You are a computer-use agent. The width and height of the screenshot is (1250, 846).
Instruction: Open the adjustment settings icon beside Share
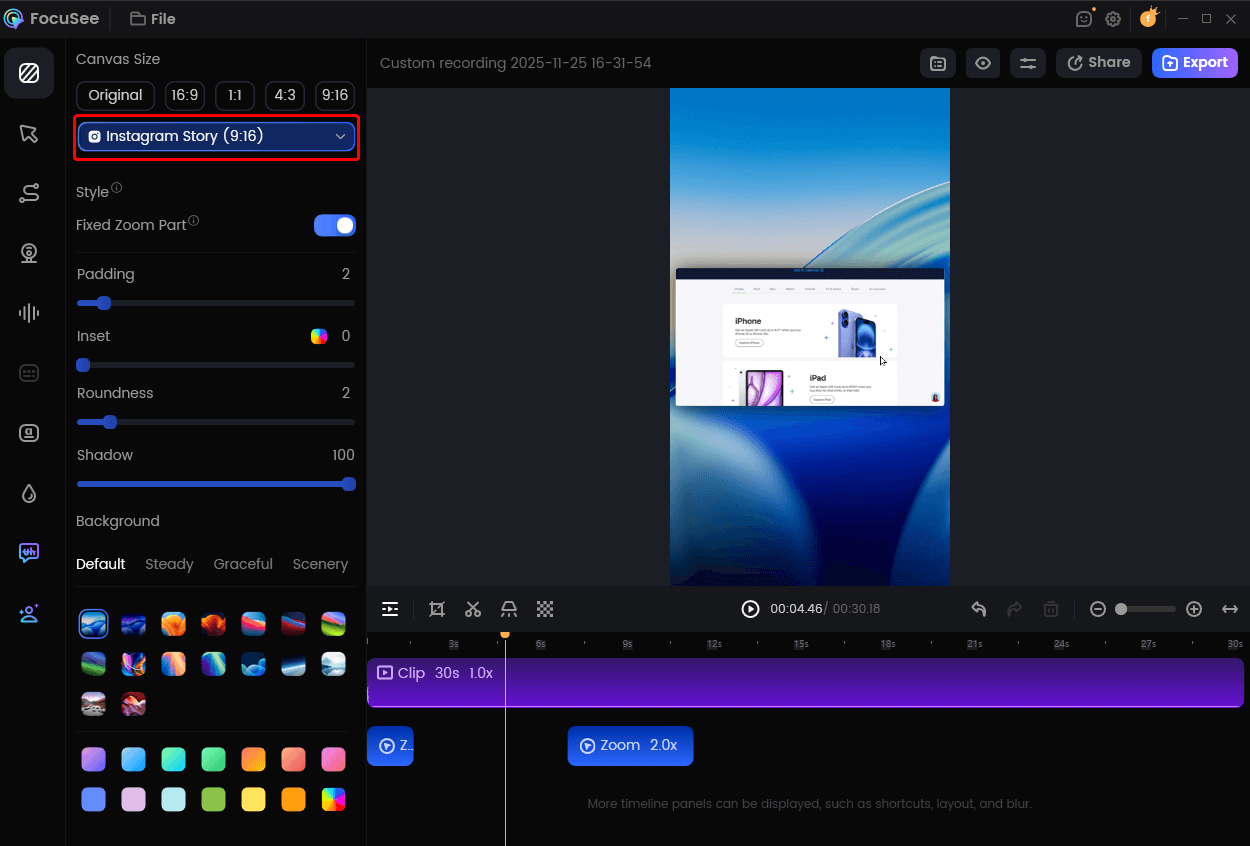pyautogui.click(x=1027, y=62)
